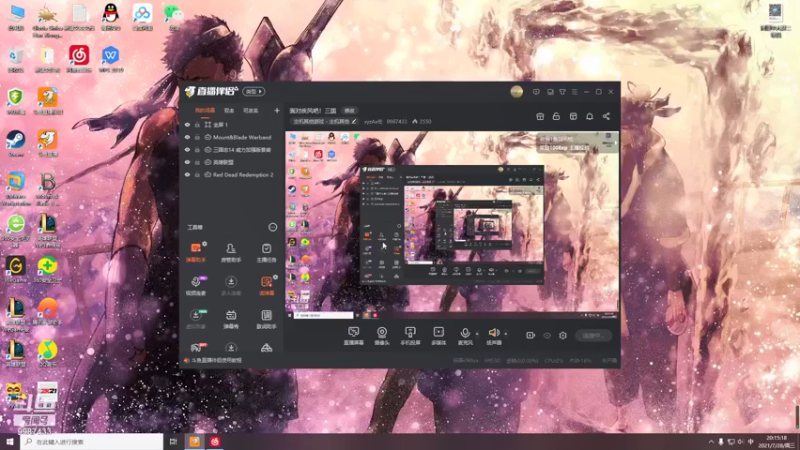Open the room manager assistant tool
This screenshot has width=800, height=450.
pos(231,253)
